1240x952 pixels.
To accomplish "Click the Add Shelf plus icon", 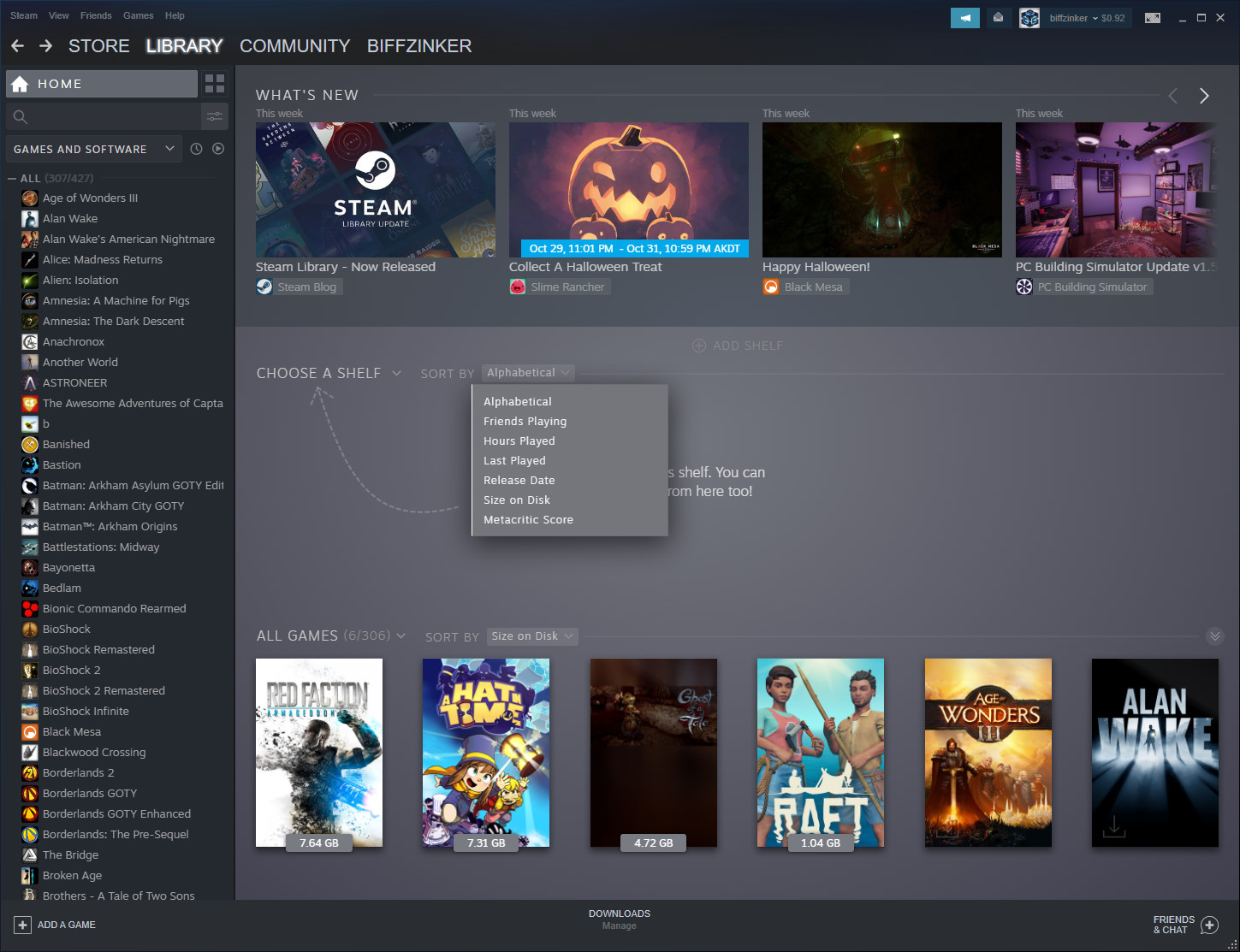I will coord(699,346).
